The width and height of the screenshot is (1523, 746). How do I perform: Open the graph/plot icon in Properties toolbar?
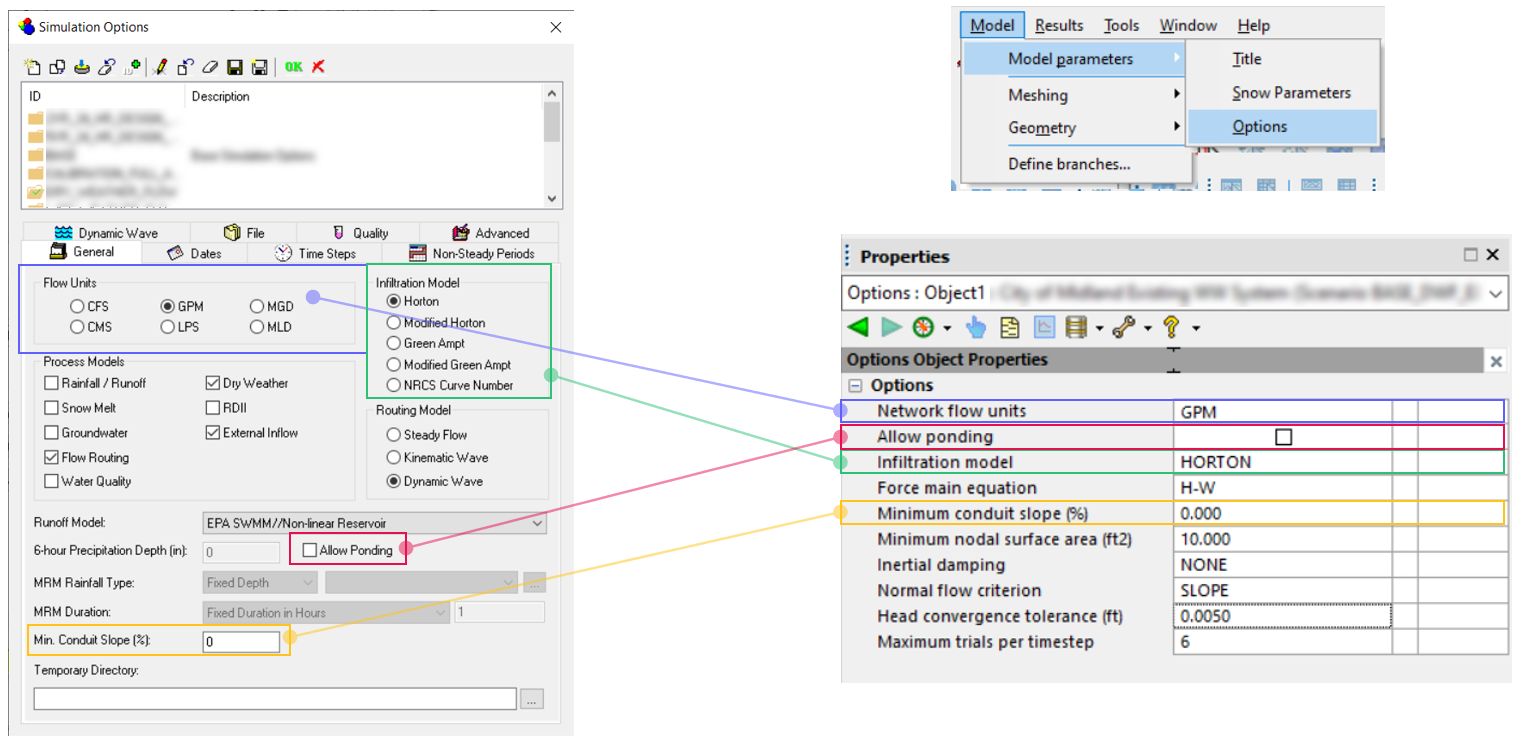1044,327
